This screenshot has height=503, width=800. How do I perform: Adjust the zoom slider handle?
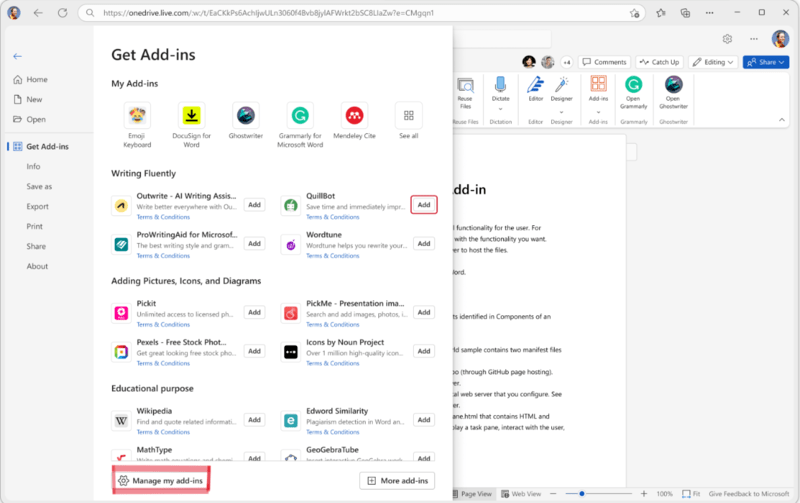pos(582,494)
